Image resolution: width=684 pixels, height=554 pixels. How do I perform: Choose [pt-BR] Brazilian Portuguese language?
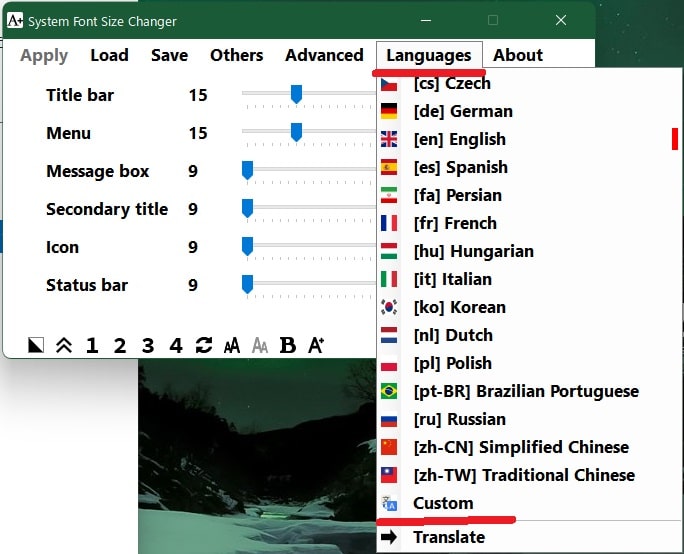(530, 391)
